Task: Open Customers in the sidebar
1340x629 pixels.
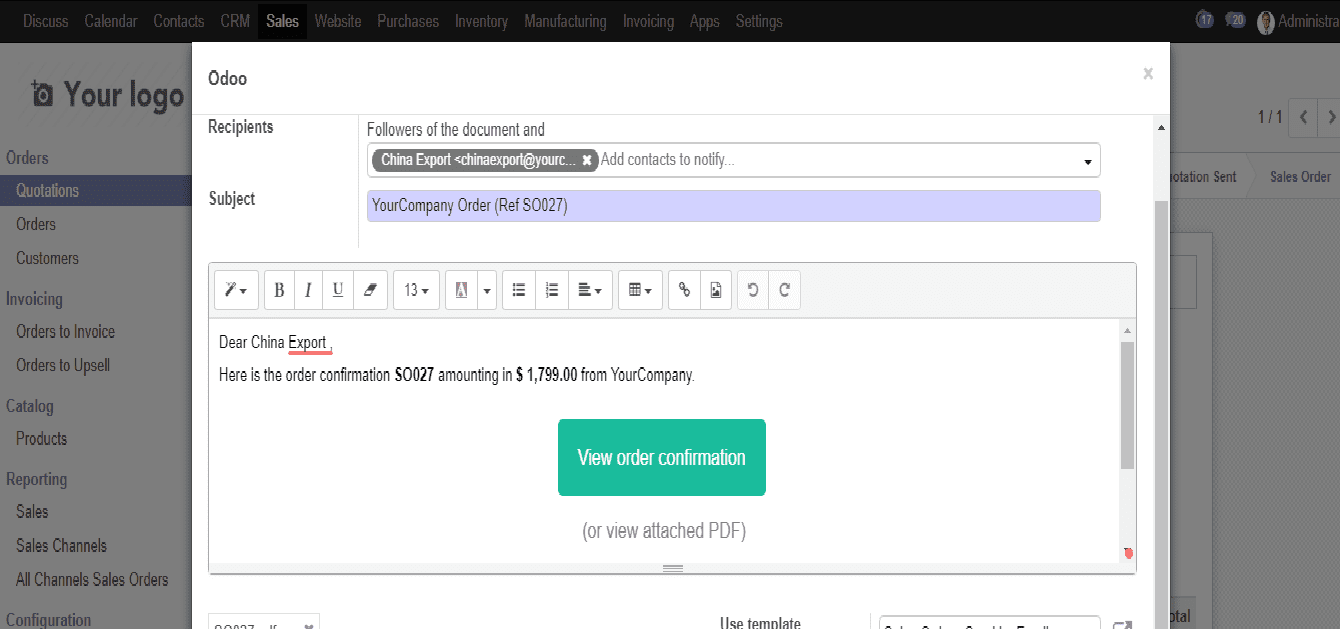Action: tap(47, 258)
